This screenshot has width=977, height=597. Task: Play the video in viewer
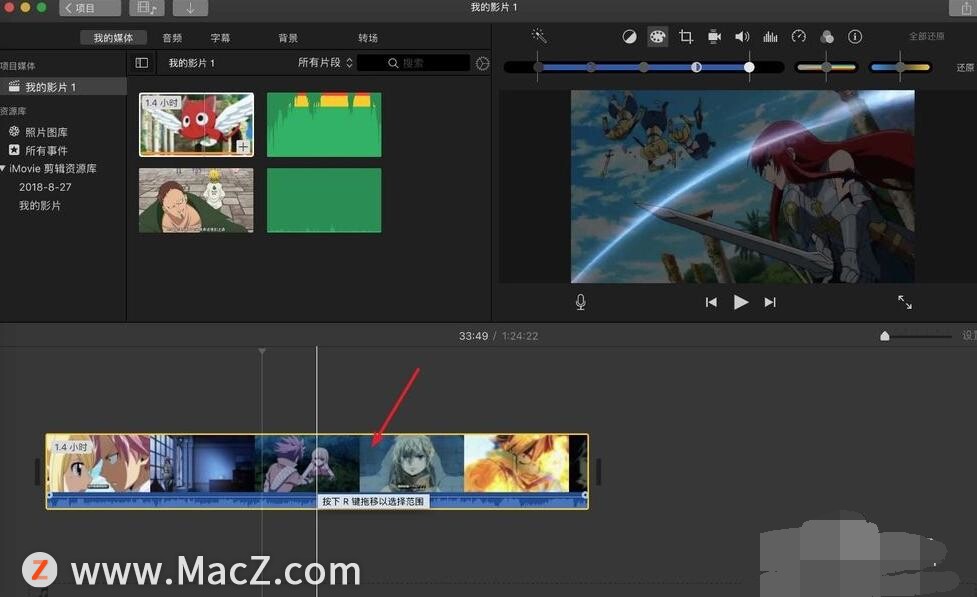tap(741, 302)
